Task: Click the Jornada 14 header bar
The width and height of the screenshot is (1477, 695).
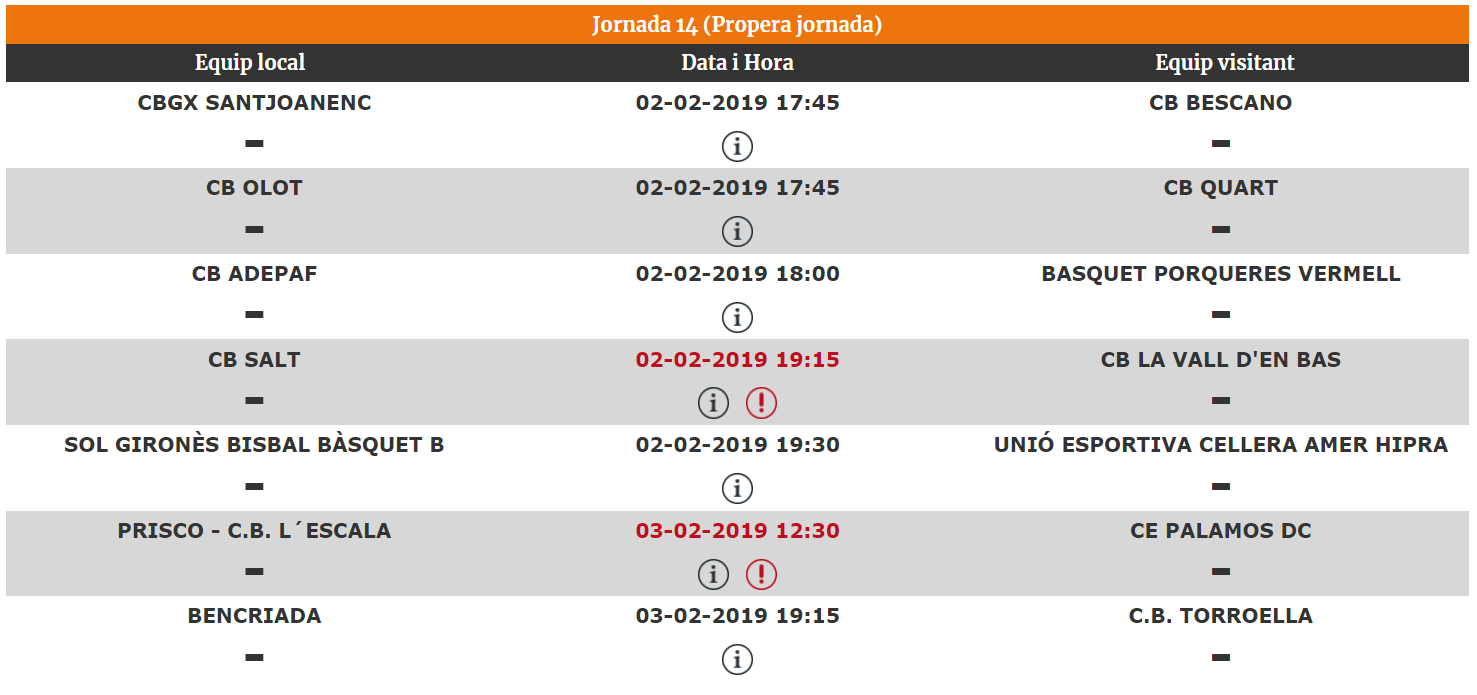Action: (x=737, y=25)
